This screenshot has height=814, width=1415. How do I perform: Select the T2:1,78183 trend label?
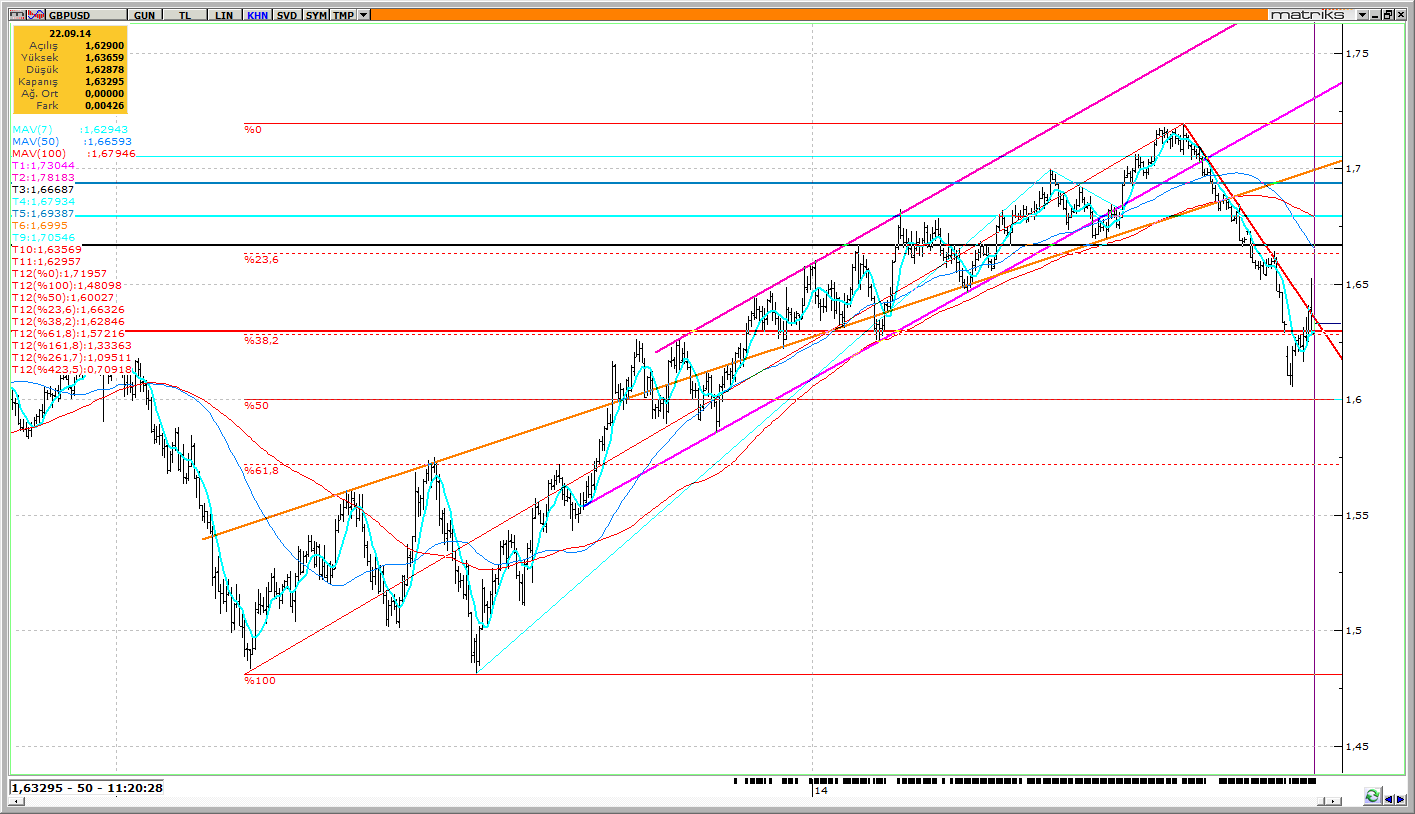point(43,178)
